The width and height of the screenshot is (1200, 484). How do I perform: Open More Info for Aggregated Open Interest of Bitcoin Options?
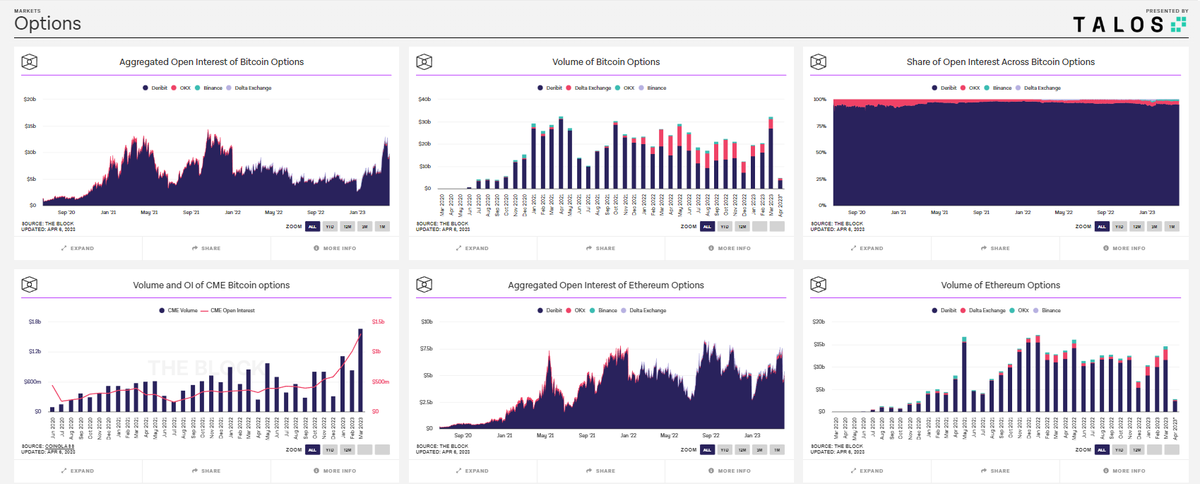pyautogui.click(x=334, y=247)
